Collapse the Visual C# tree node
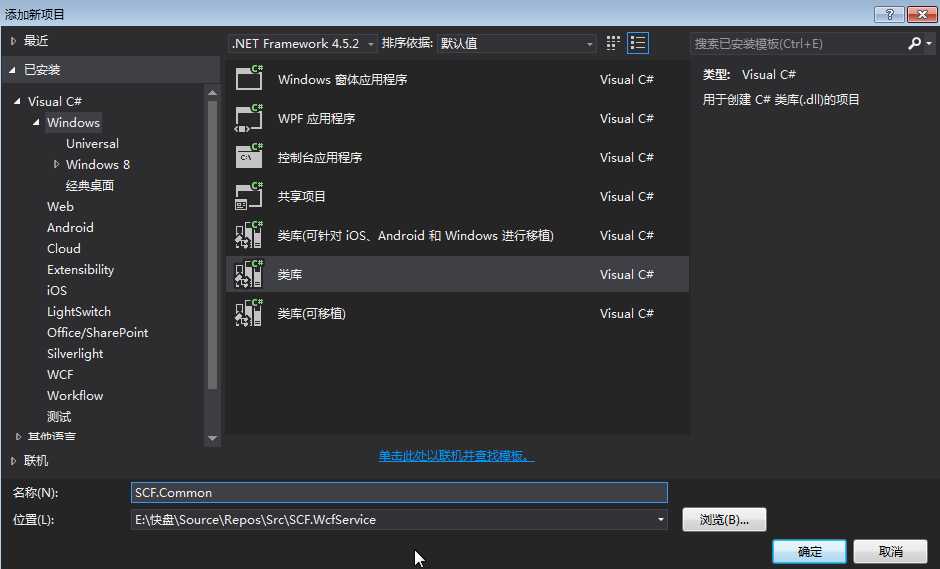Screen dimensions: 940x569 tap(17, 101)
